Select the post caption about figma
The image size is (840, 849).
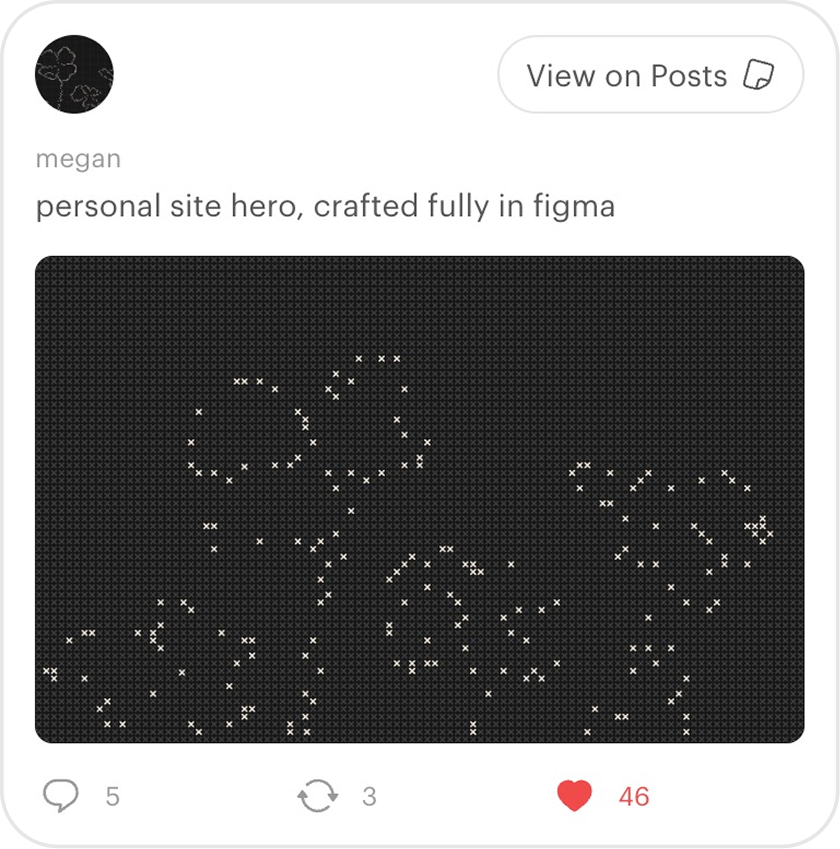coord(325,206)
